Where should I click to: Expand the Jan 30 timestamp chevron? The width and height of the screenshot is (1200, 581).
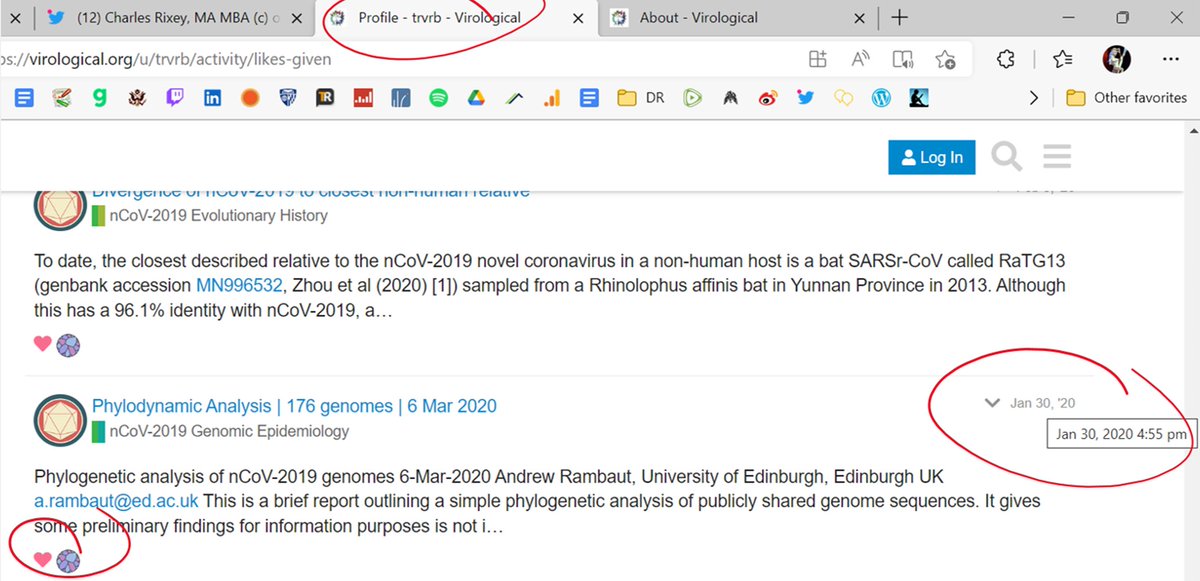(991, 403)
